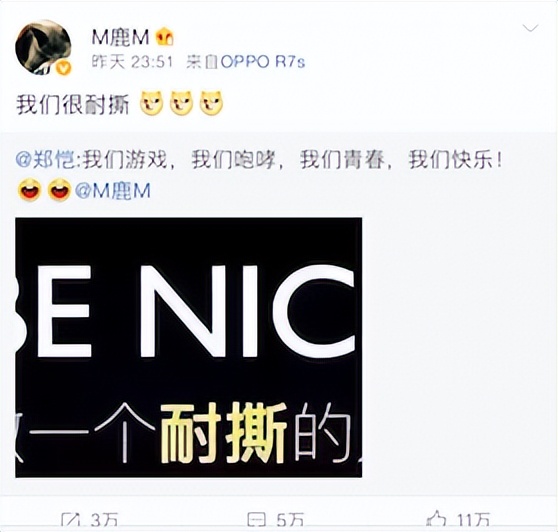Click the M鹿M username at the top
The height and width of the screenshot is (532, 558).
[x=120, y=37]
